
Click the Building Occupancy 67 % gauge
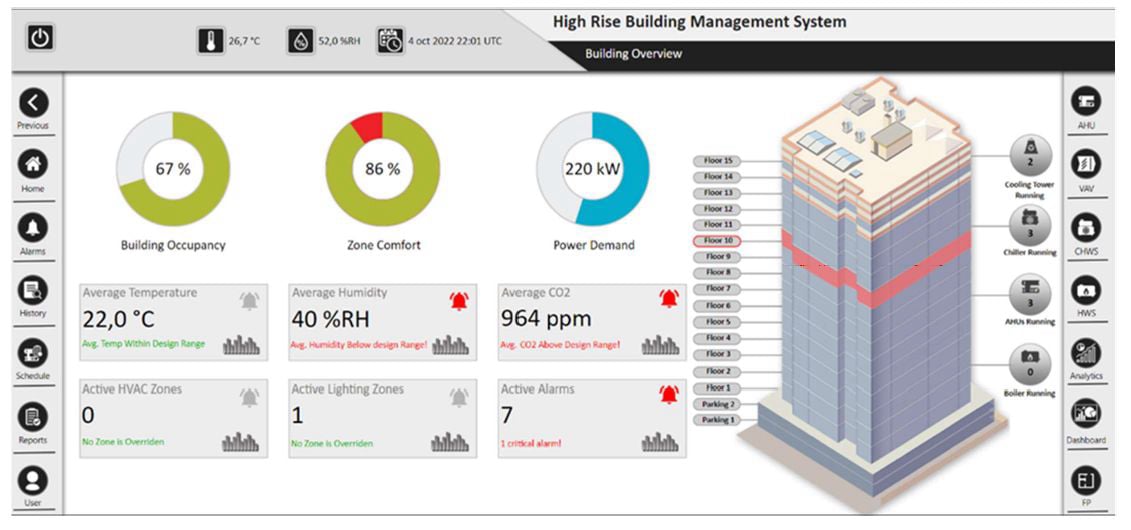point(173,169)
